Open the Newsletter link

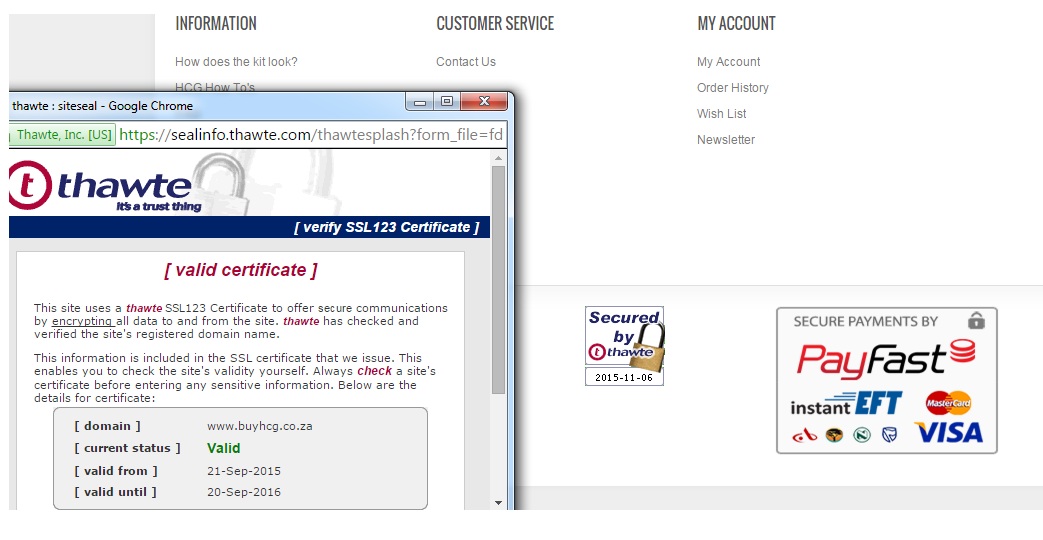point(725,140)
